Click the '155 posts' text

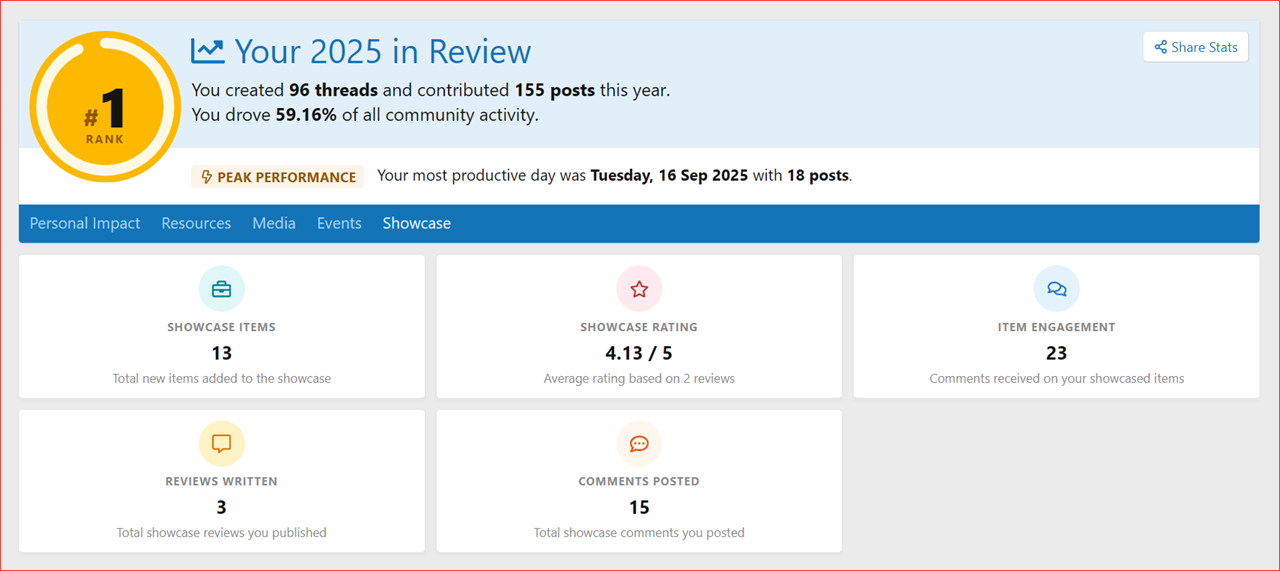point(555,90)
